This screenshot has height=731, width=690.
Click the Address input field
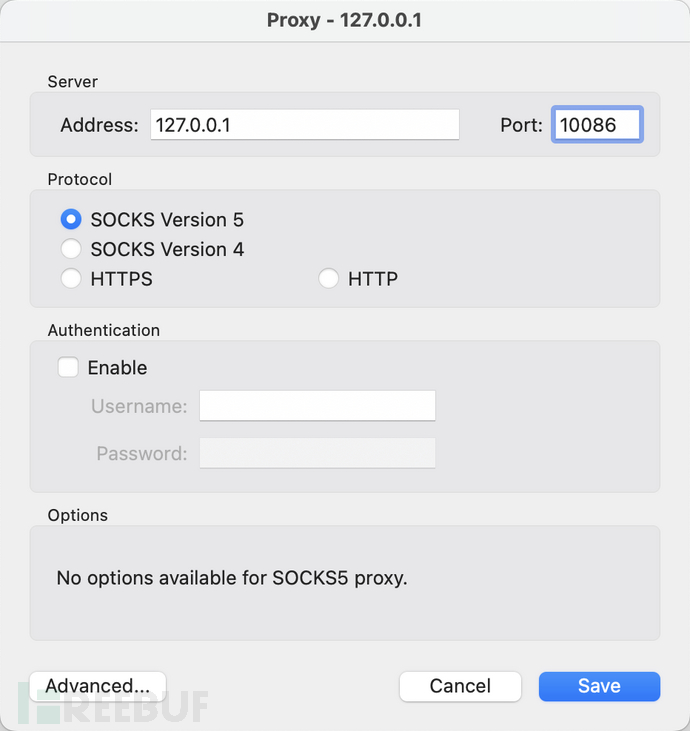(x=304, y=125)
